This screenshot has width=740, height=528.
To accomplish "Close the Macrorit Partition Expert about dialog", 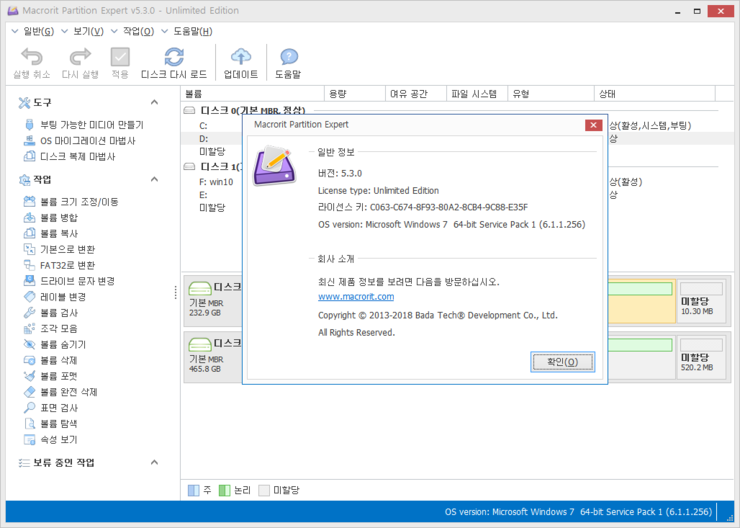I will (593, 125).
